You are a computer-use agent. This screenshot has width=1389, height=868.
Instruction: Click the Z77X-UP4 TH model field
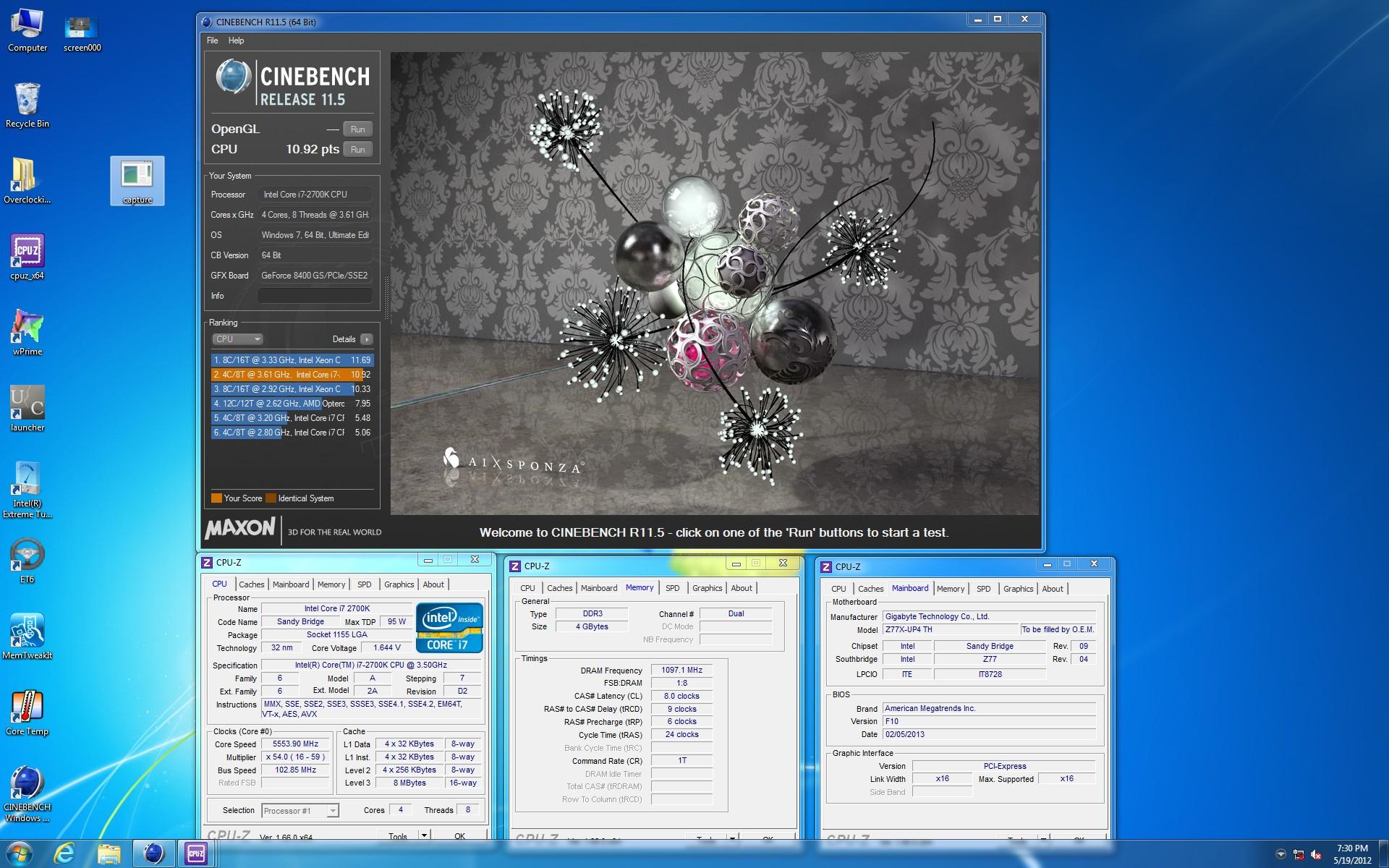951,630
